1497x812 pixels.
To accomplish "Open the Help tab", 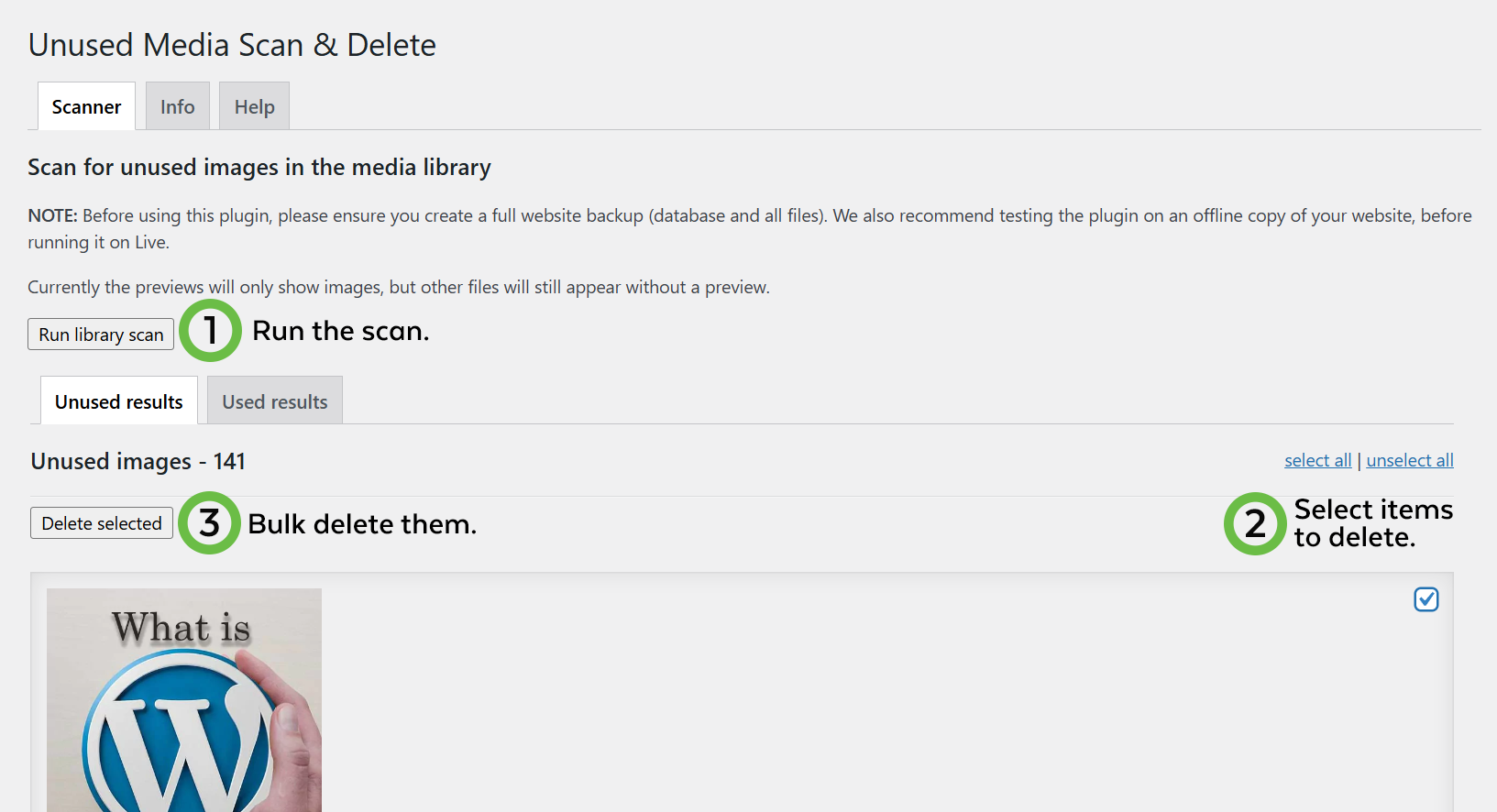I will (254, 107).
